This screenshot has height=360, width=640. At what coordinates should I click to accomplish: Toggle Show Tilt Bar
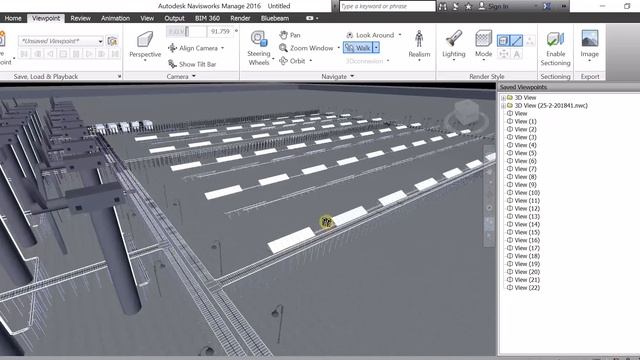click(192, 64)
